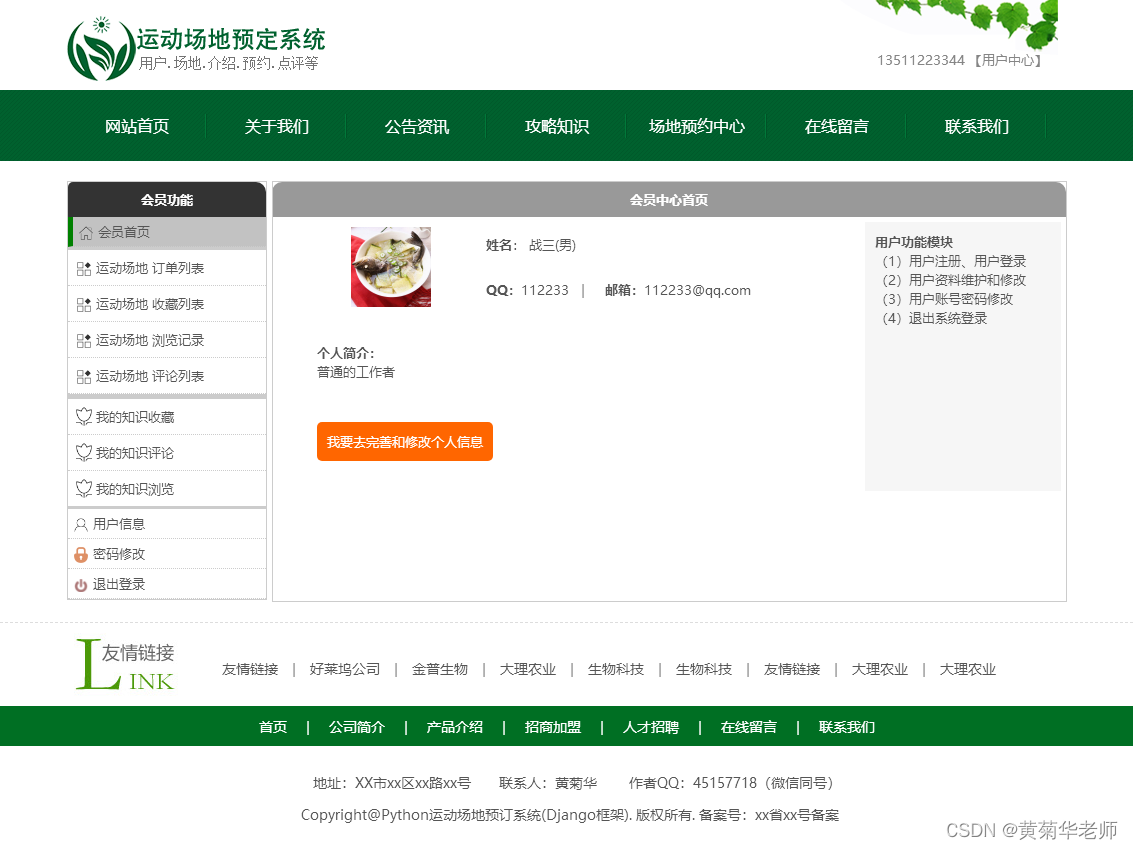Open the 攻略知识 navigation item
The width and height of the screenshot is (1133, 850).
coord(556,126)
